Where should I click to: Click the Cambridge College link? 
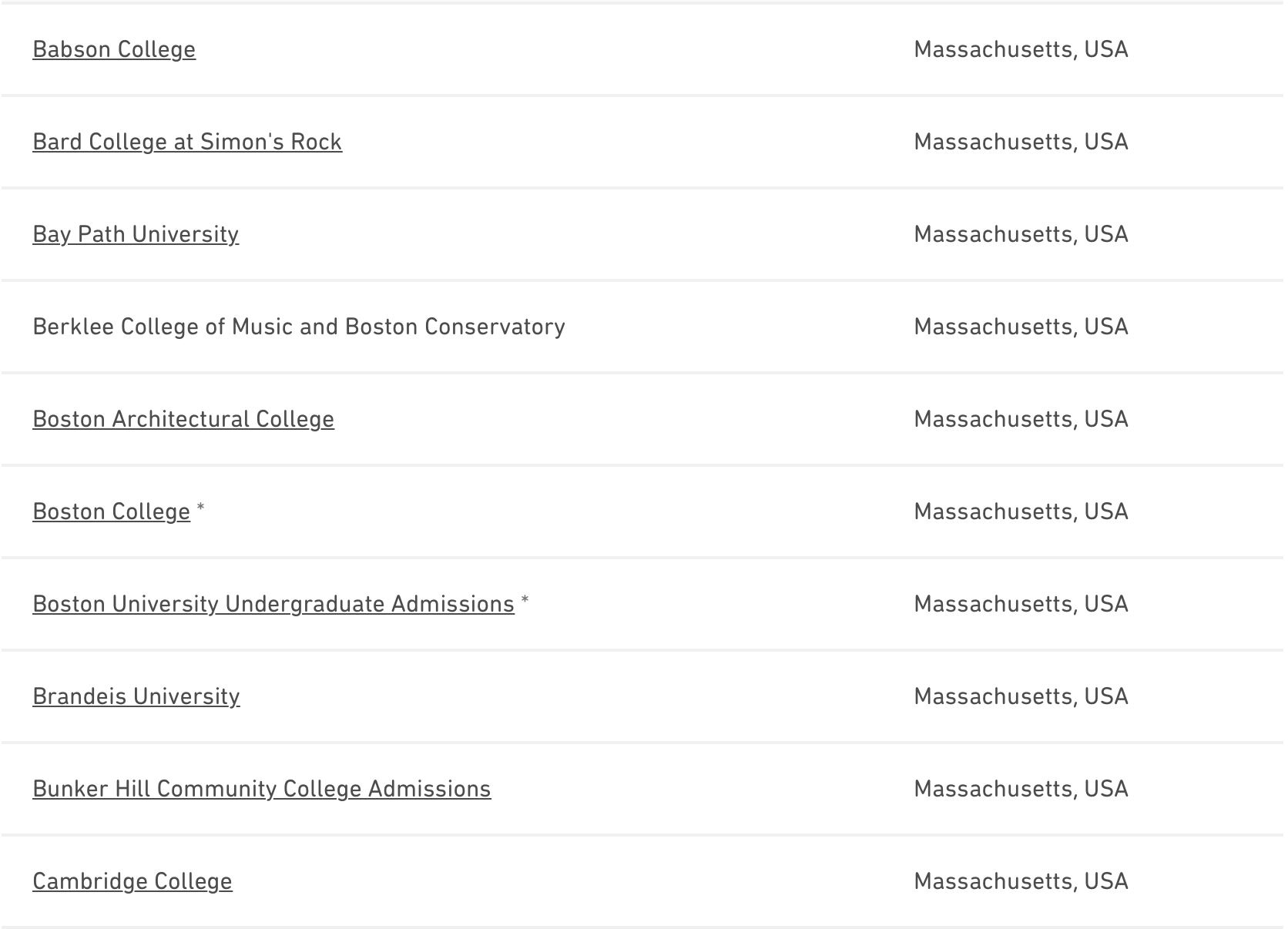(x=132, y=881)
